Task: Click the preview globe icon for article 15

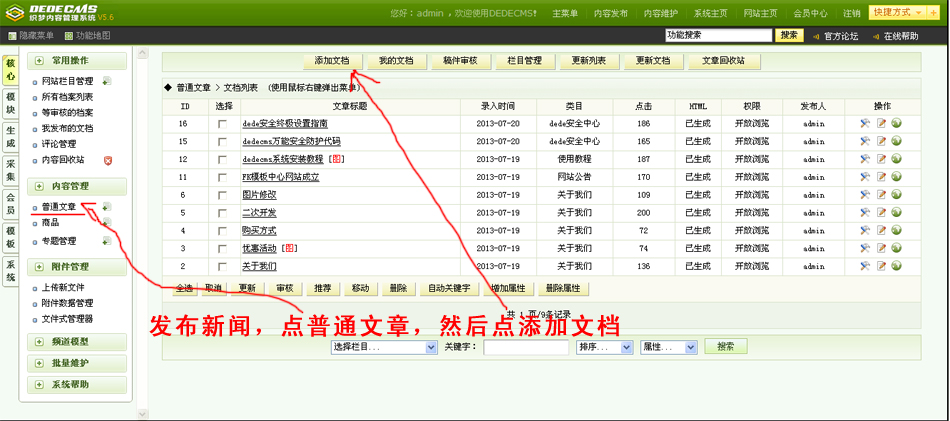Action: pos(897,142)
